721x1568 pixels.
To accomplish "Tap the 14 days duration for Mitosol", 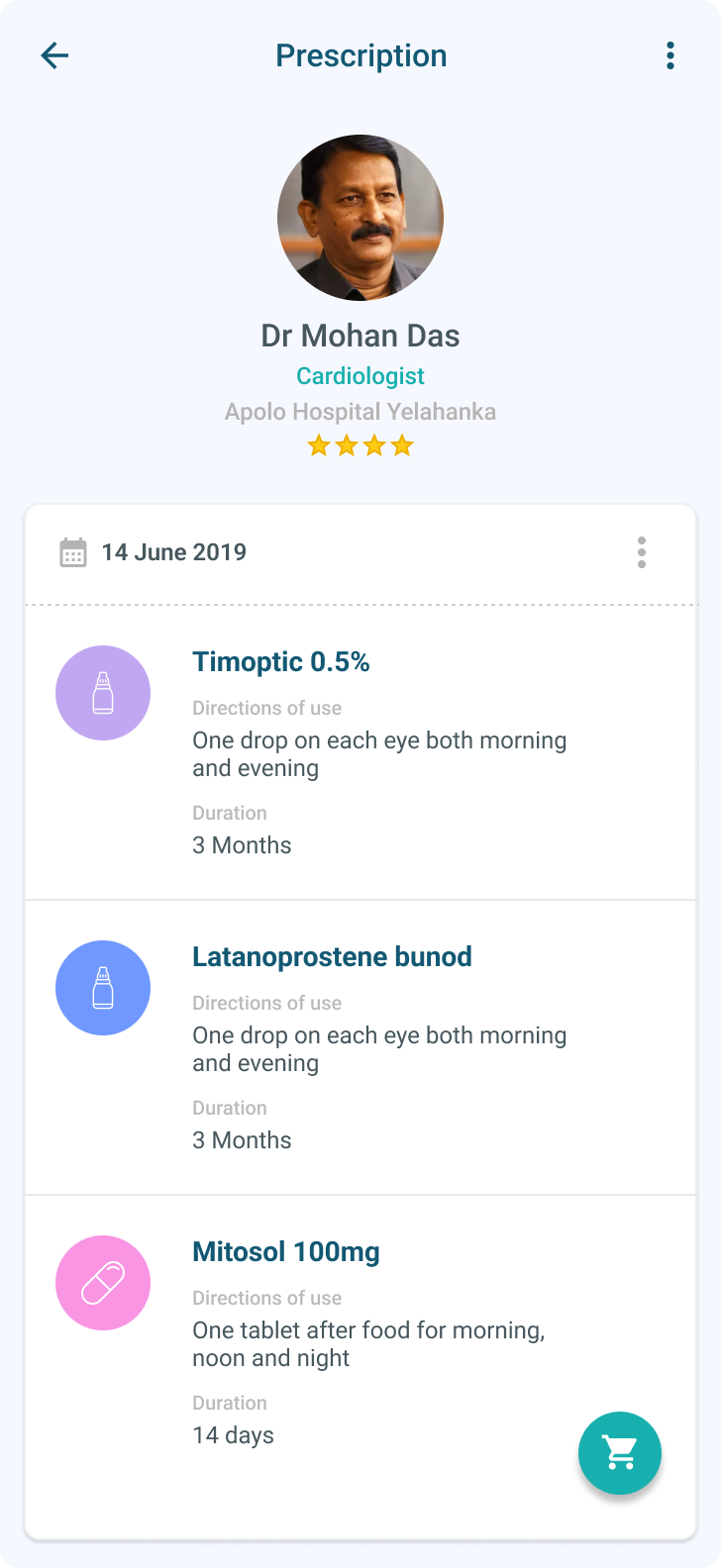I will point(234,1435).
